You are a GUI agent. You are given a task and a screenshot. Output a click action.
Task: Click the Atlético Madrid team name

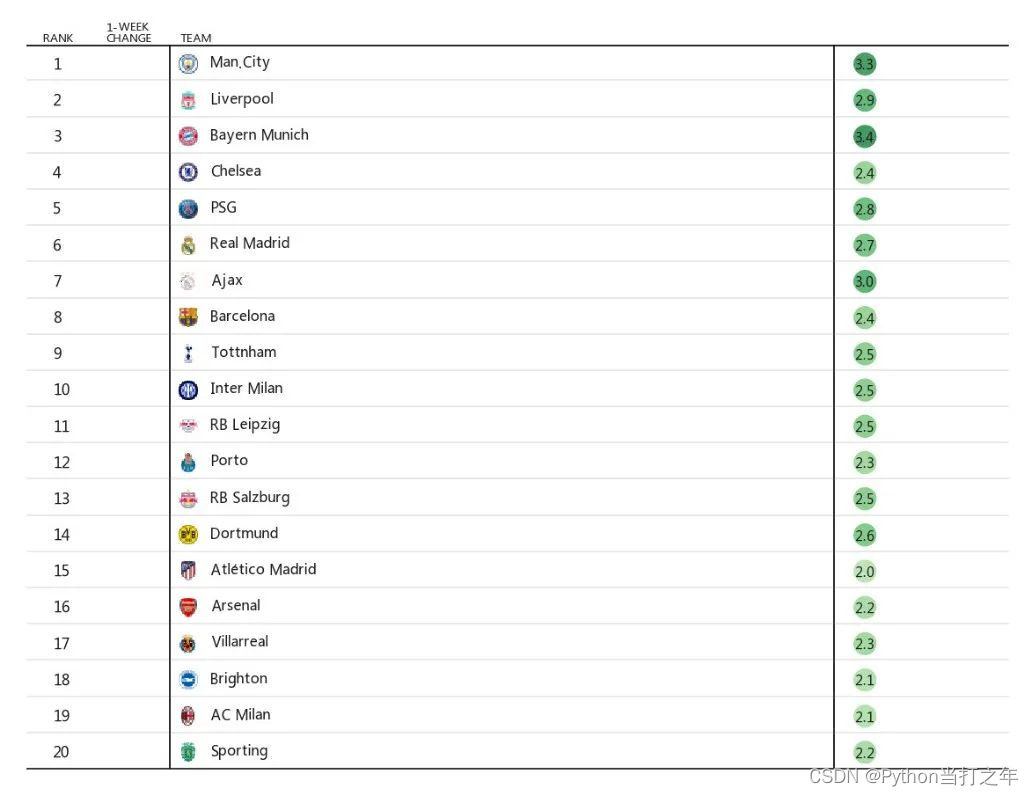coord(263,569)
